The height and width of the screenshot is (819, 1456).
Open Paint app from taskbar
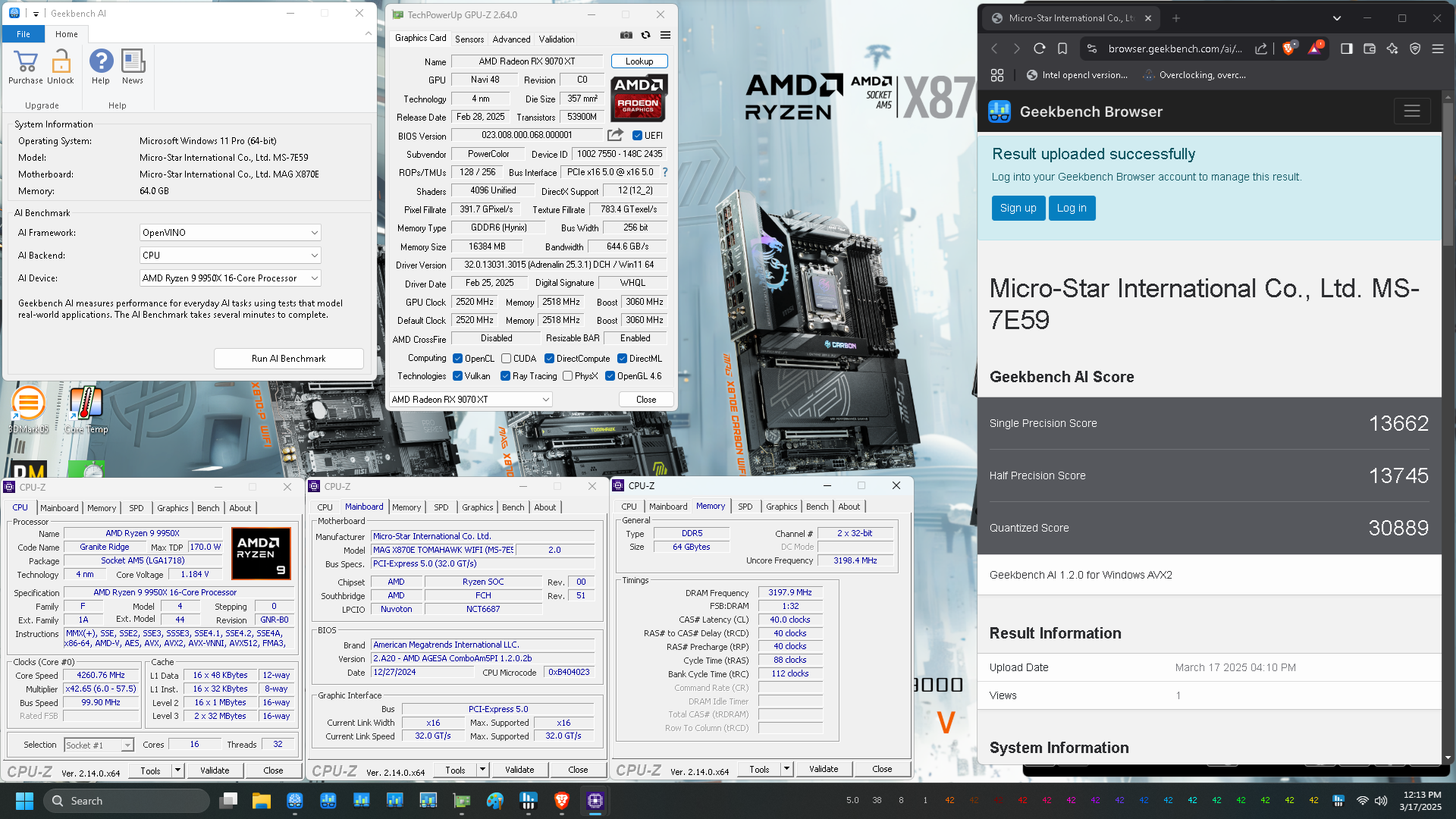[495, 801]
